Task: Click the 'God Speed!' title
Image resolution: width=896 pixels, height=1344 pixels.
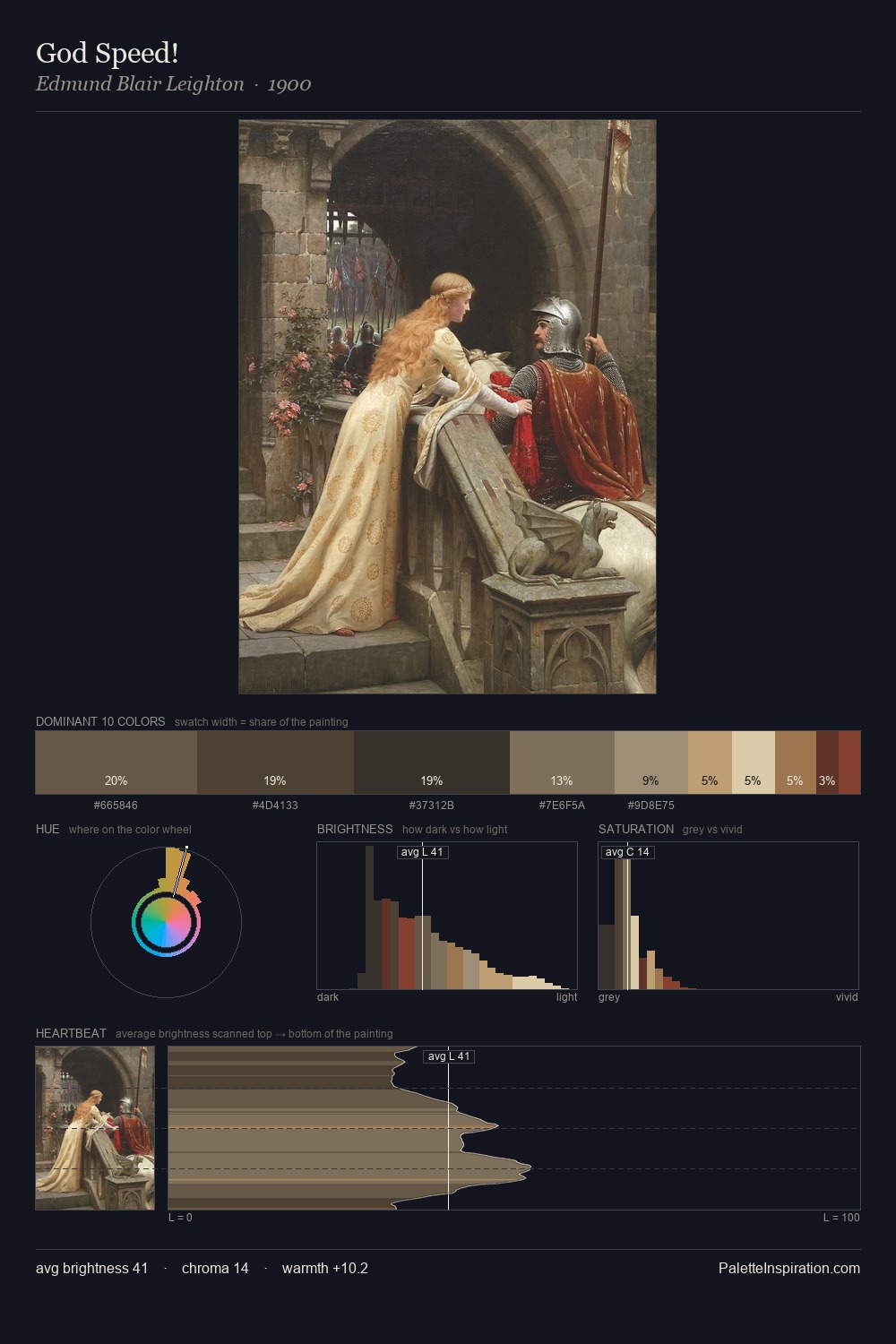Action: (x=108, y=54)
